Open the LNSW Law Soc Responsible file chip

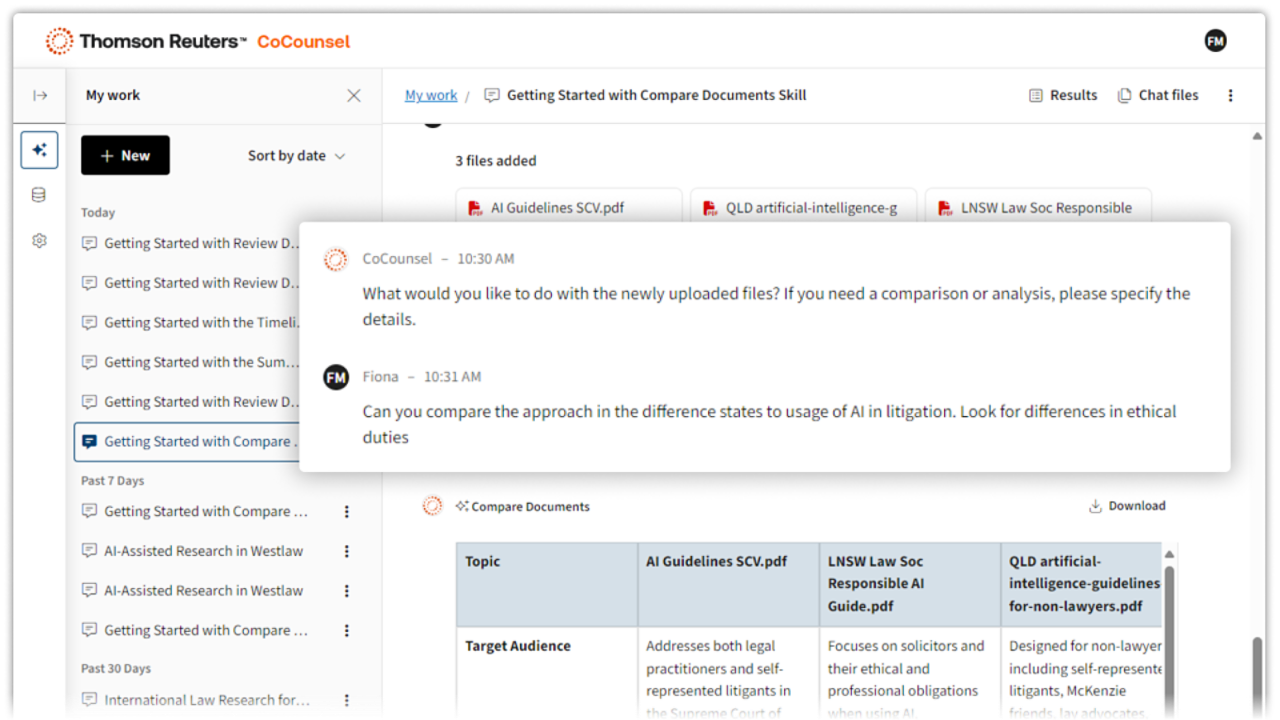[1037, 208]
